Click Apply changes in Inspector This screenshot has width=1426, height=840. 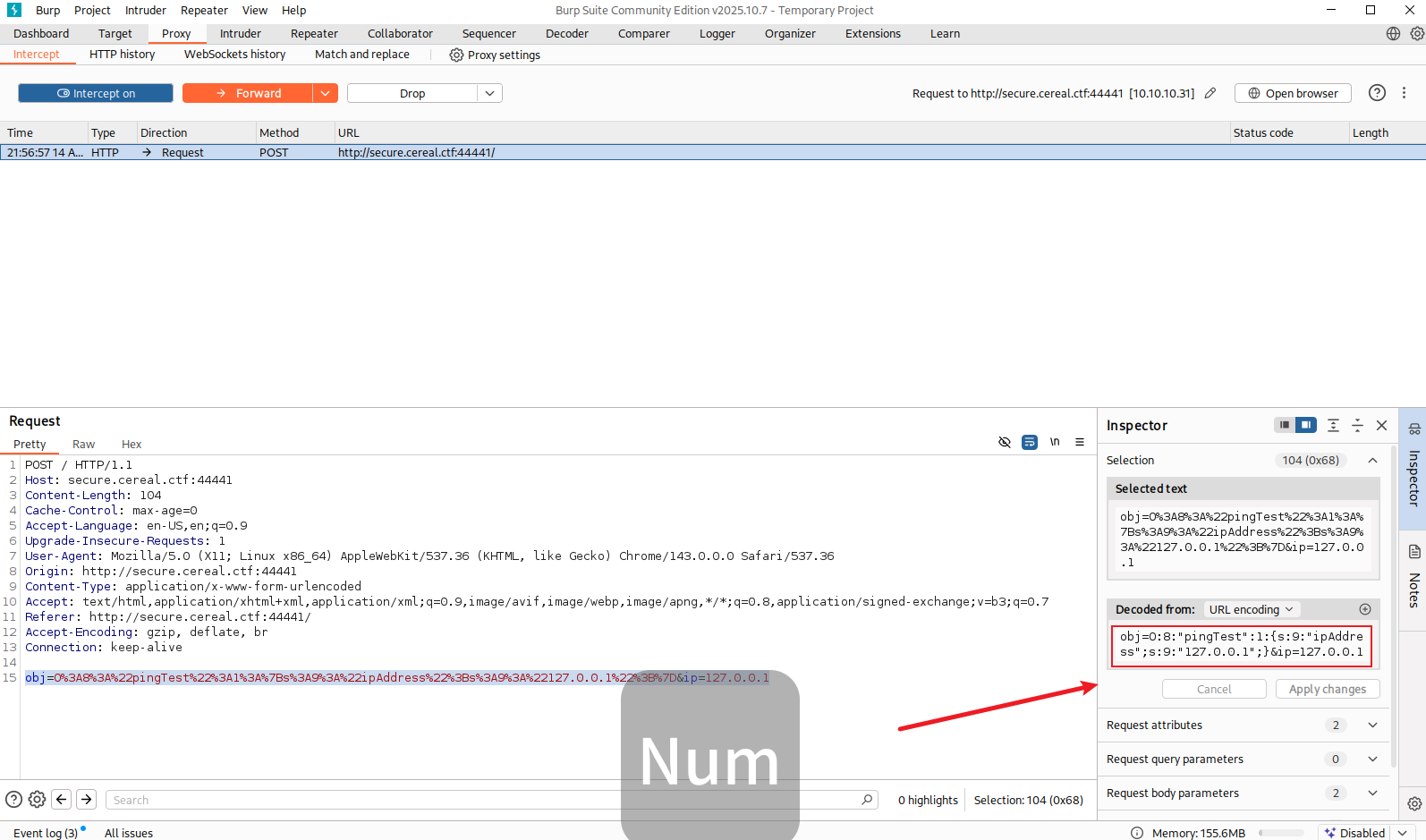coord(1327,689)
